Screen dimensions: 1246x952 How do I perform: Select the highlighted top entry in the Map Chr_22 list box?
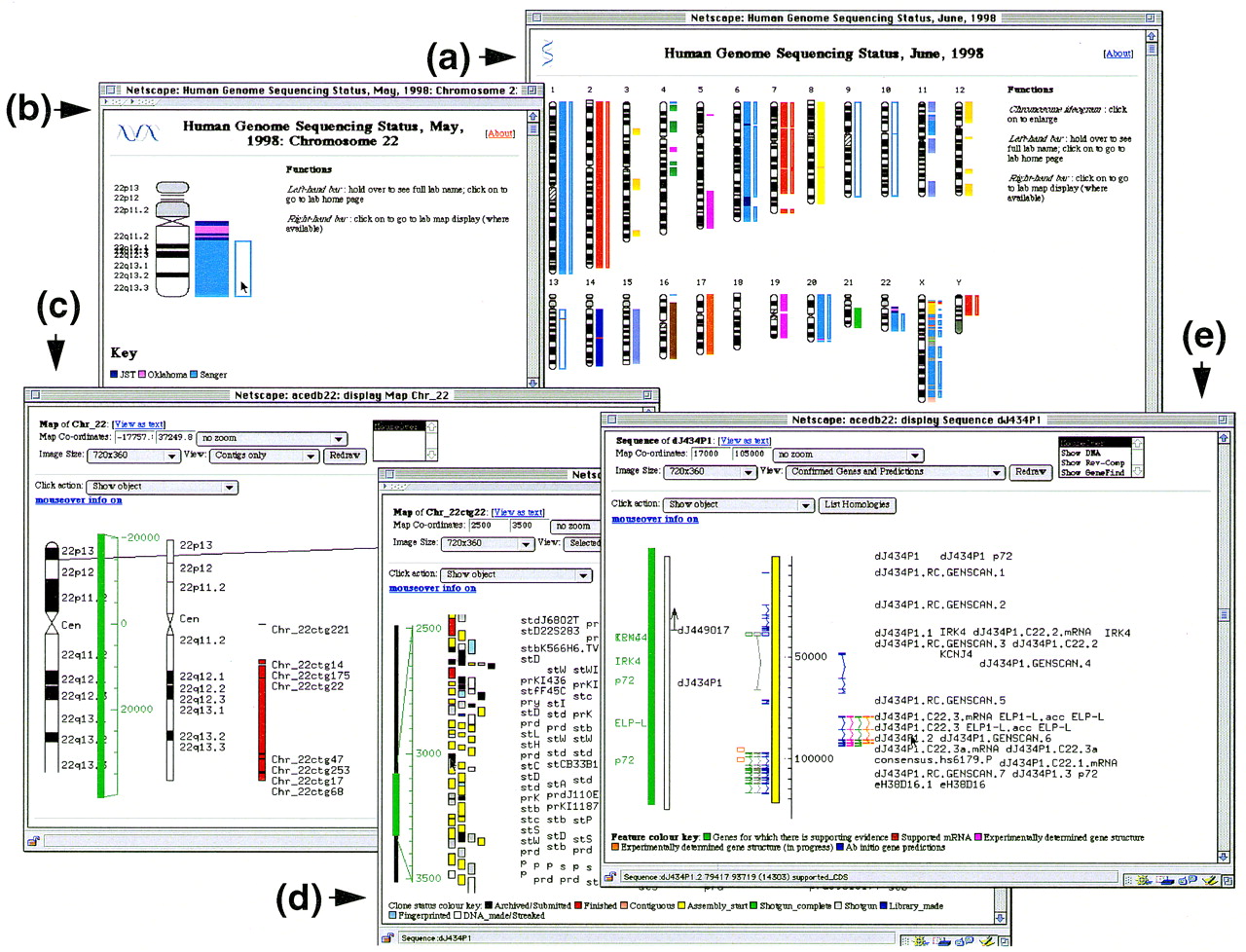pyautogui.click(x=399, y=426)
